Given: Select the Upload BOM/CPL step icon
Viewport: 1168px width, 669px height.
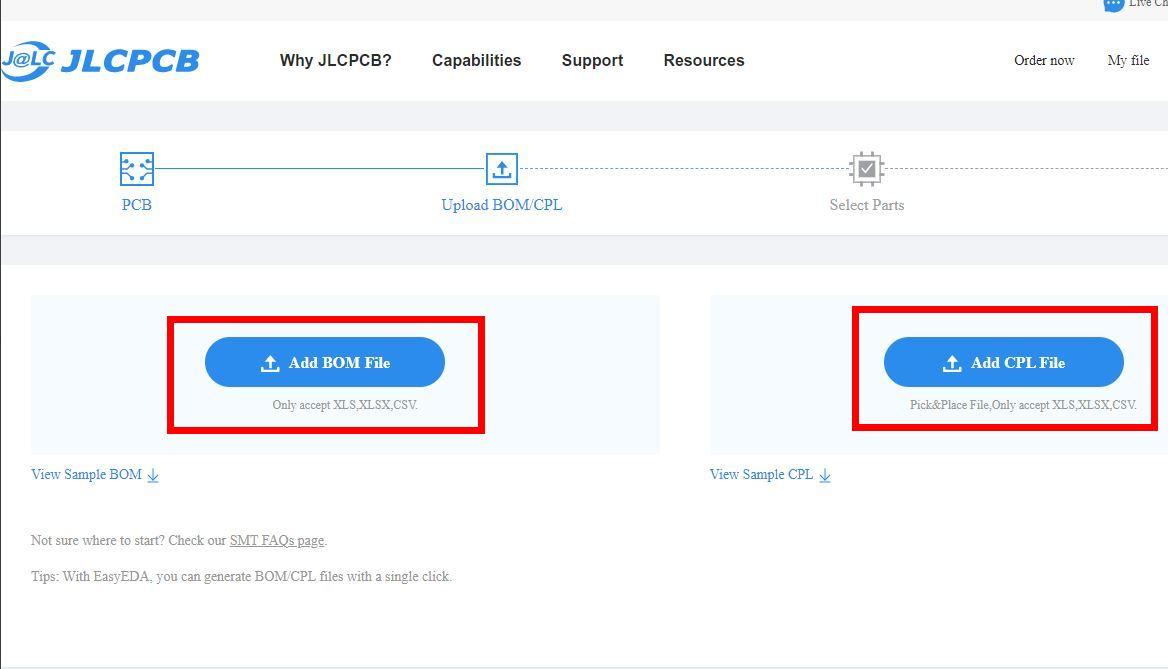Looking at the screenshot, I should tap(502, 169).
